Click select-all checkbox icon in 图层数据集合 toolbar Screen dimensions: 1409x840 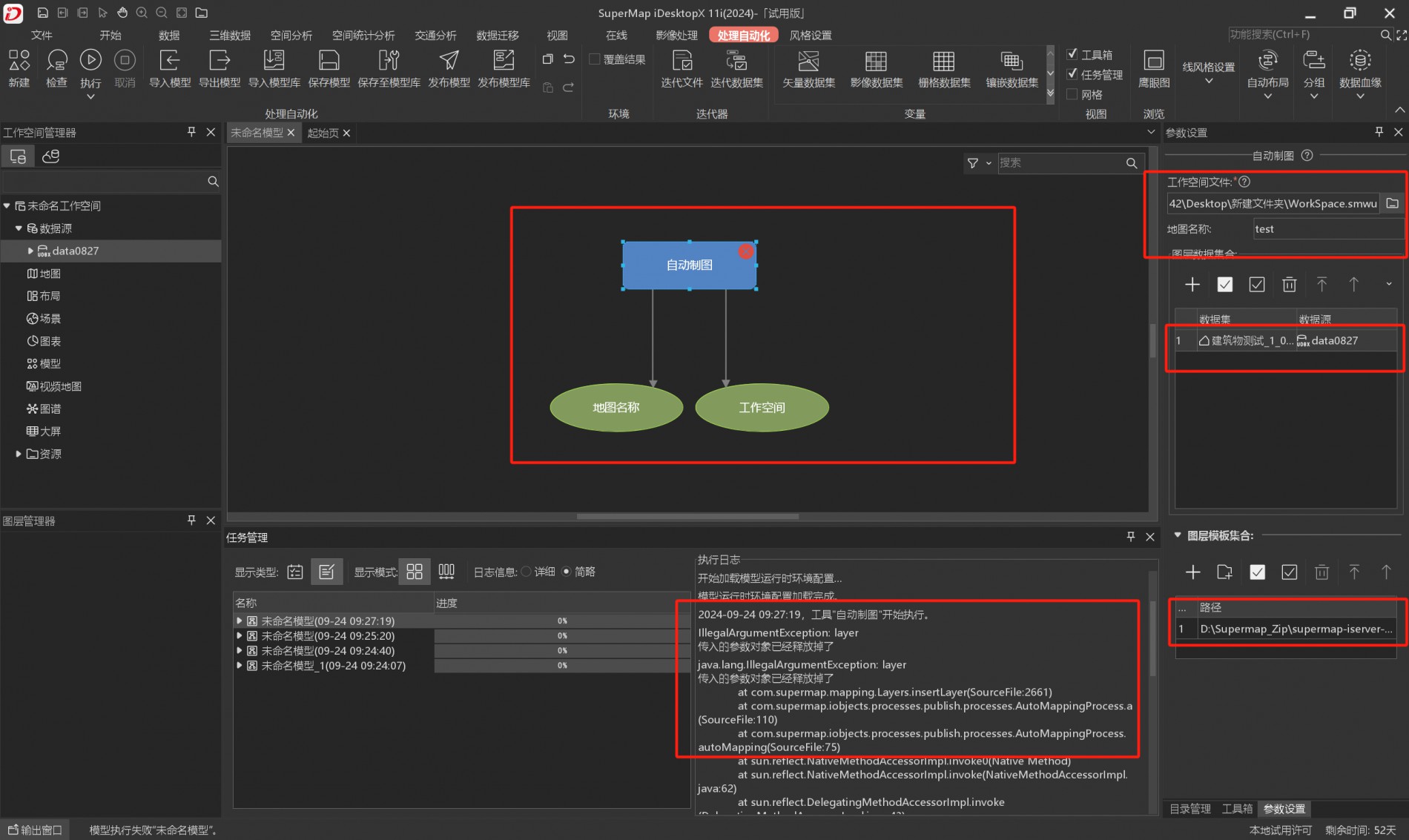[x=1225, y=285]
